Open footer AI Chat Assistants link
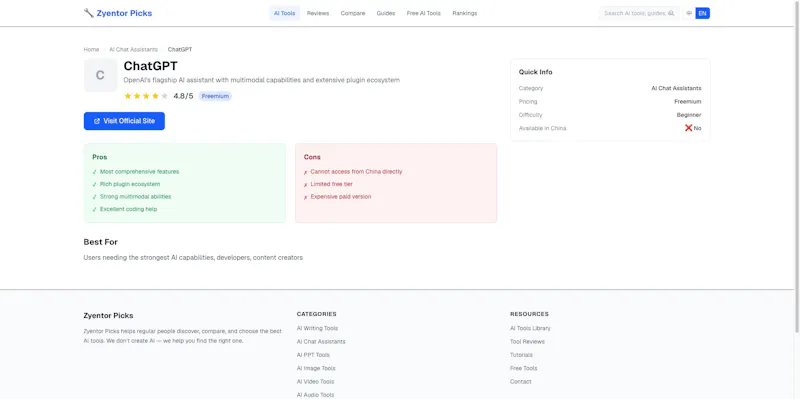The height and width of the screenshot is (399, 800). pyautogui.click(x=321, y=342)
